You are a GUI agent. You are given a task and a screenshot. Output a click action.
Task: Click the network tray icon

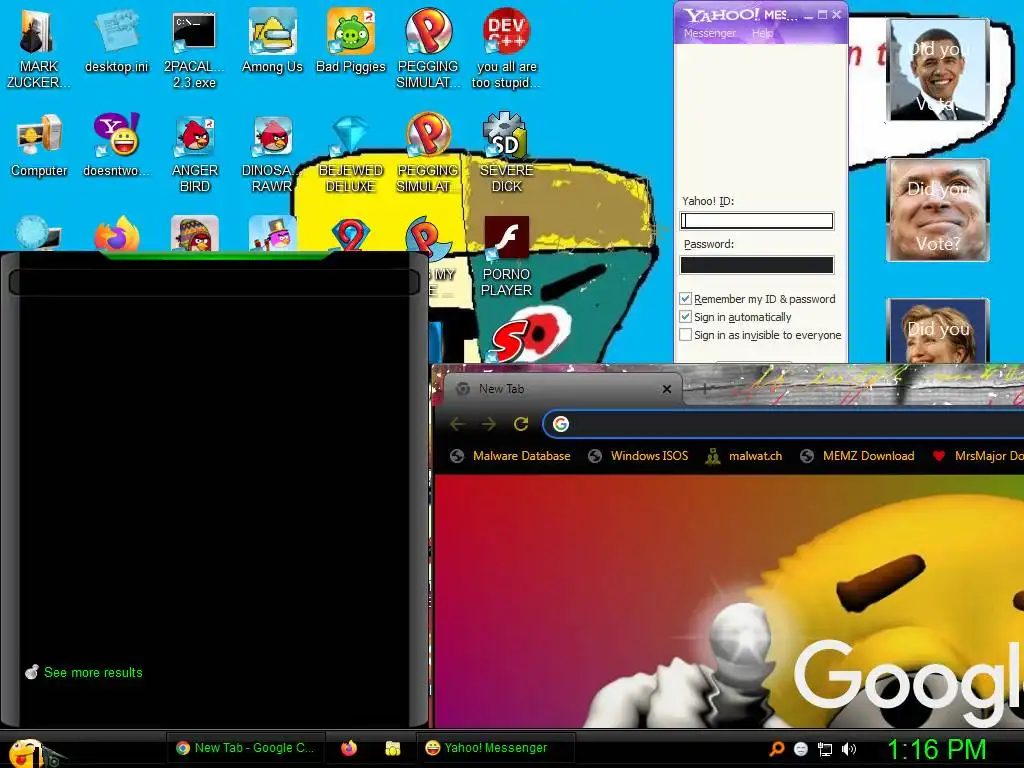click(825, 749)
